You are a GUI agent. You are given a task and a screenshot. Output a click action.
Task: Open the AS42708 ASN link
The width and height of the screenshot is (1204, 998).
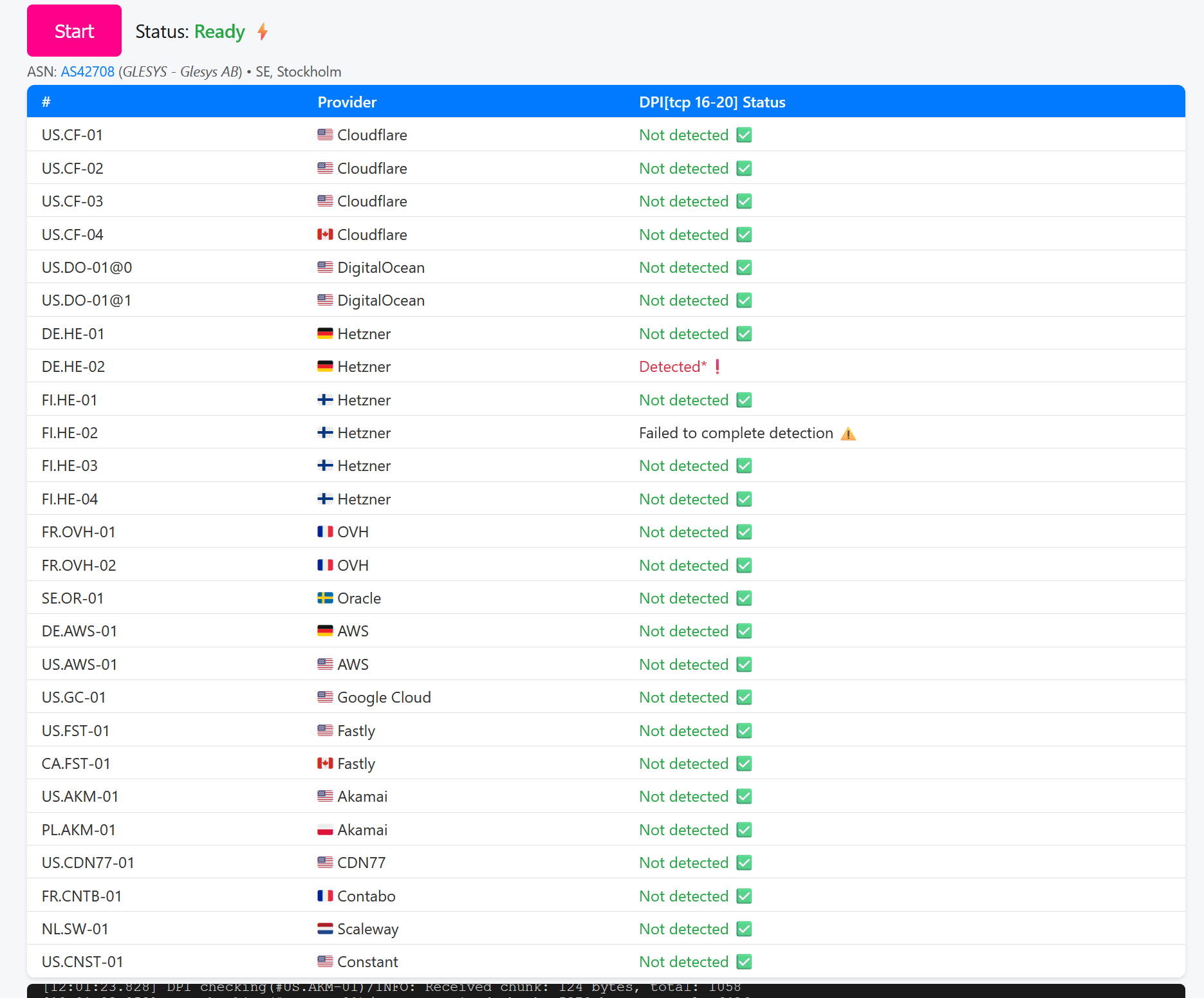click(x=88, y=71)
